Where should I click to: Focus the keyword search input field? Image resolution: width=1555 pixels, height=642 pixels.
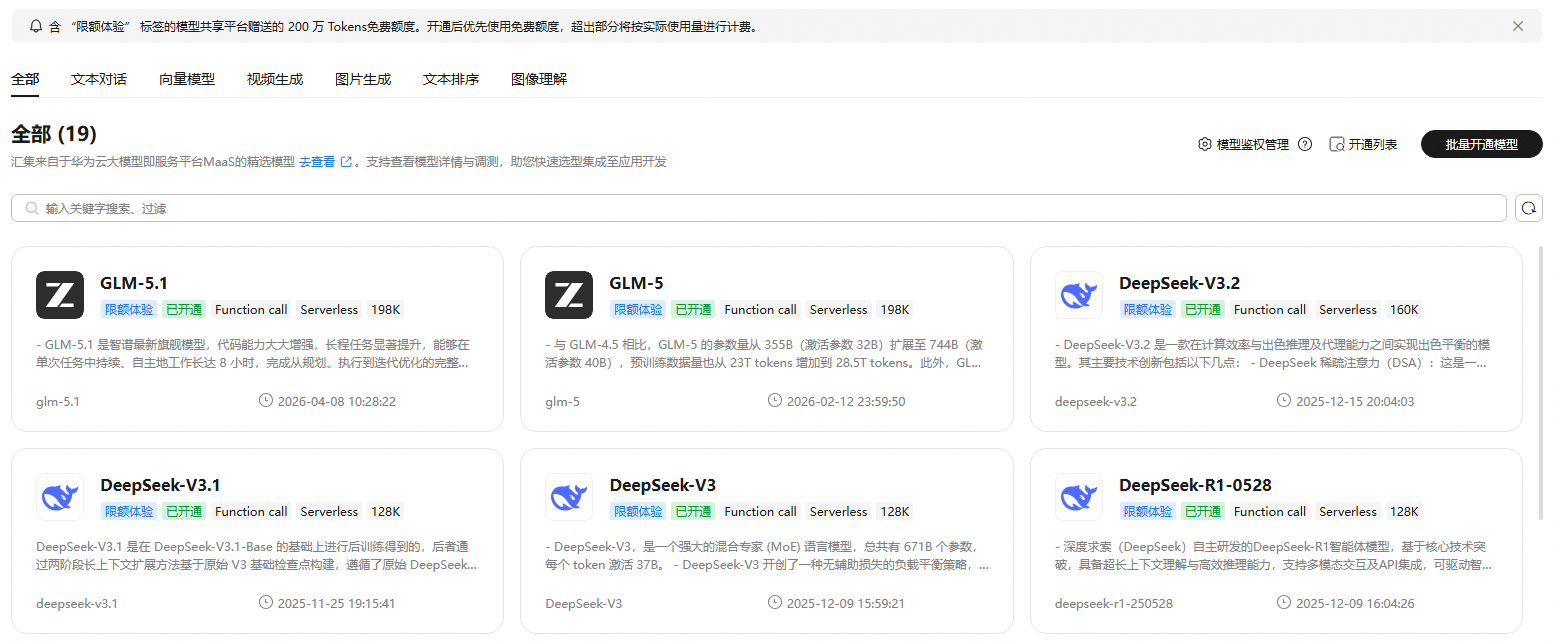[x=759, y=208]
